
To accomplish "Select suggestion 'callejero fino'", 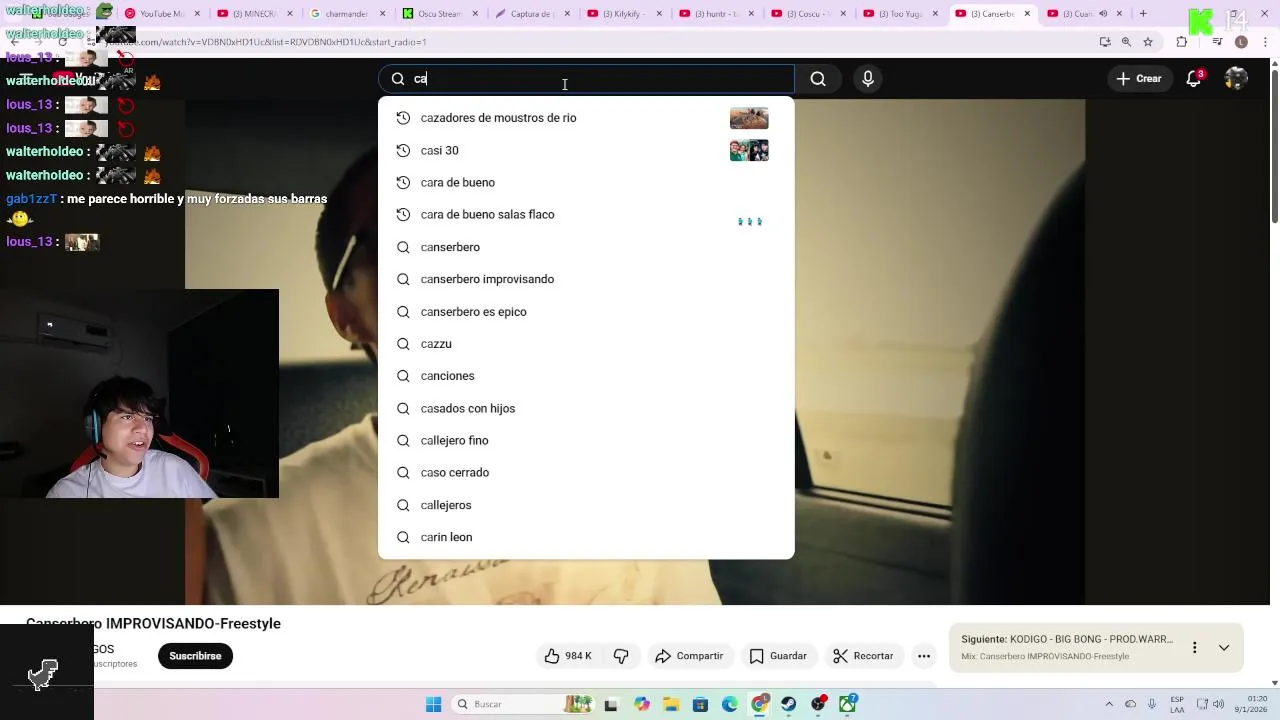I will (x=586, y=440).
